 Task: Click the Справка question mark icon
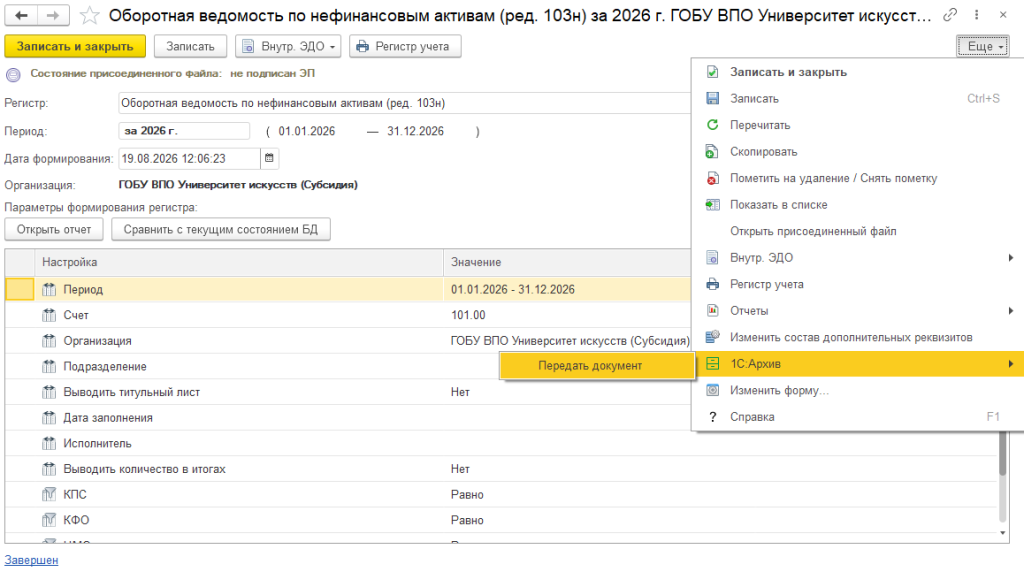[x=712, y=417]
